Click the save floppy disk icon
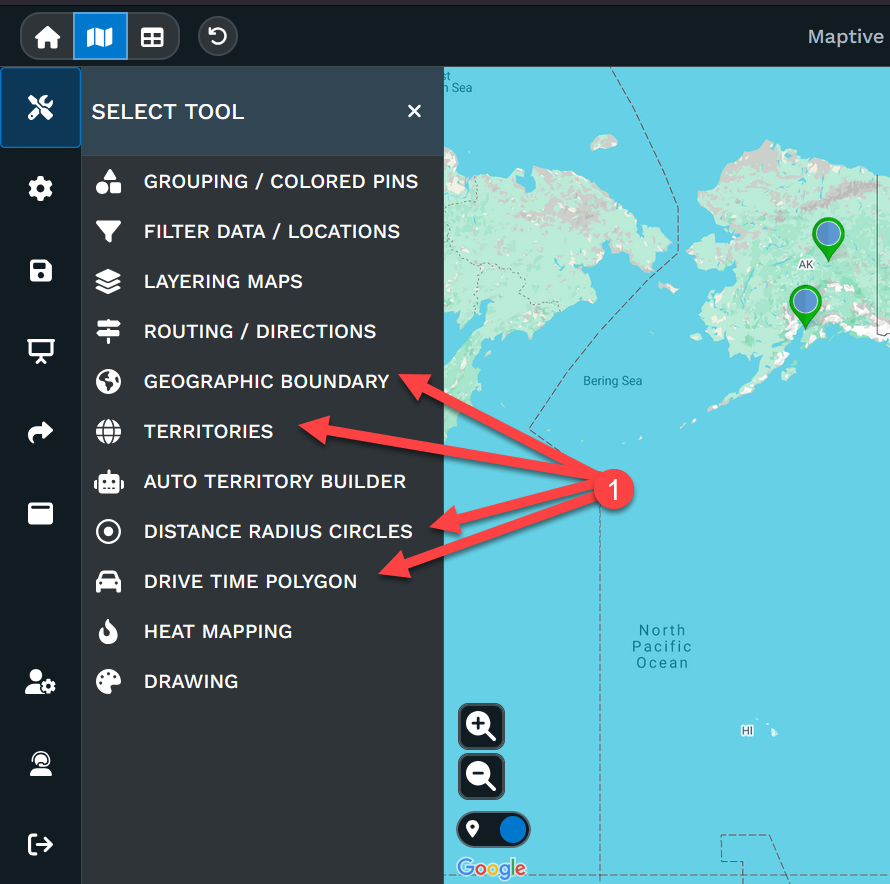Screen dimensions: 890x884 [40, 270]
